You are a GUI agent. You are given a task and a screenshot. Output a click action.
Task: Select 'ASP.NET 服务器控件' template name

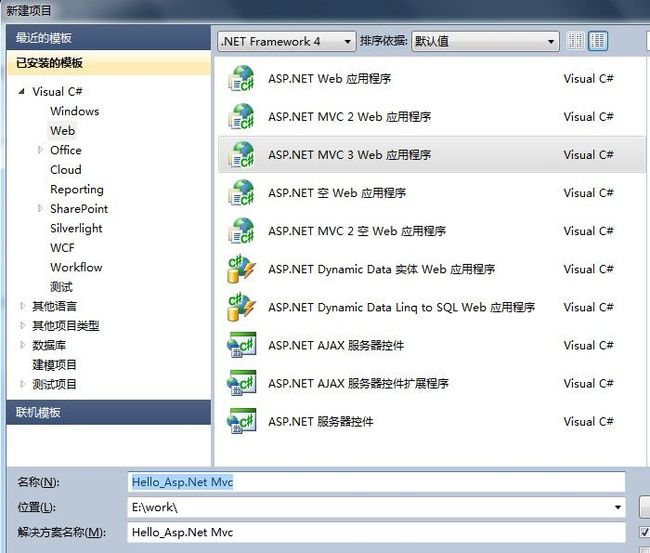coord(320,421)
